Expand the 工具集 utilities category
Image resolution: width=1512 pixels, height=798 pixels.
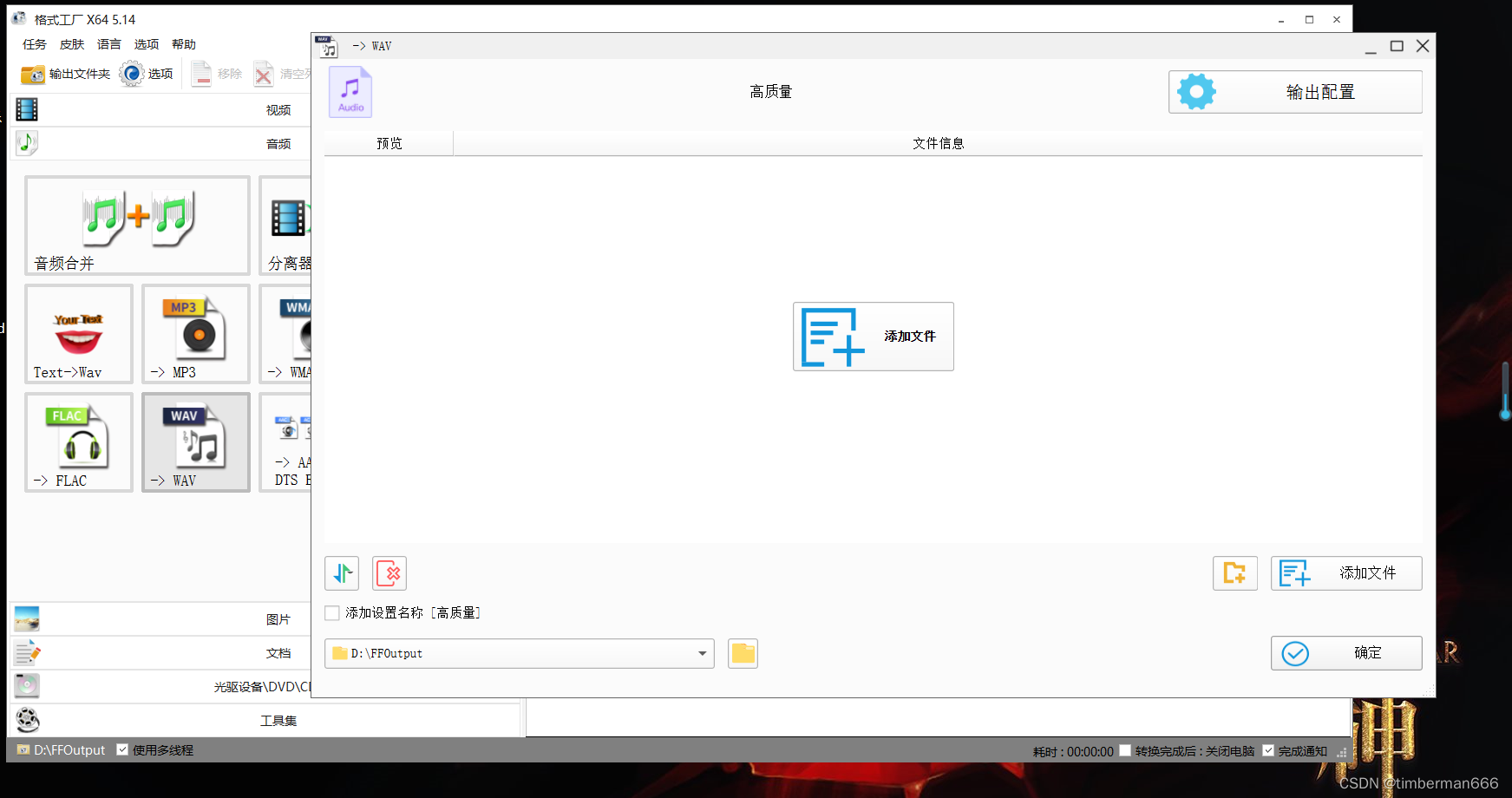point(265,721)
